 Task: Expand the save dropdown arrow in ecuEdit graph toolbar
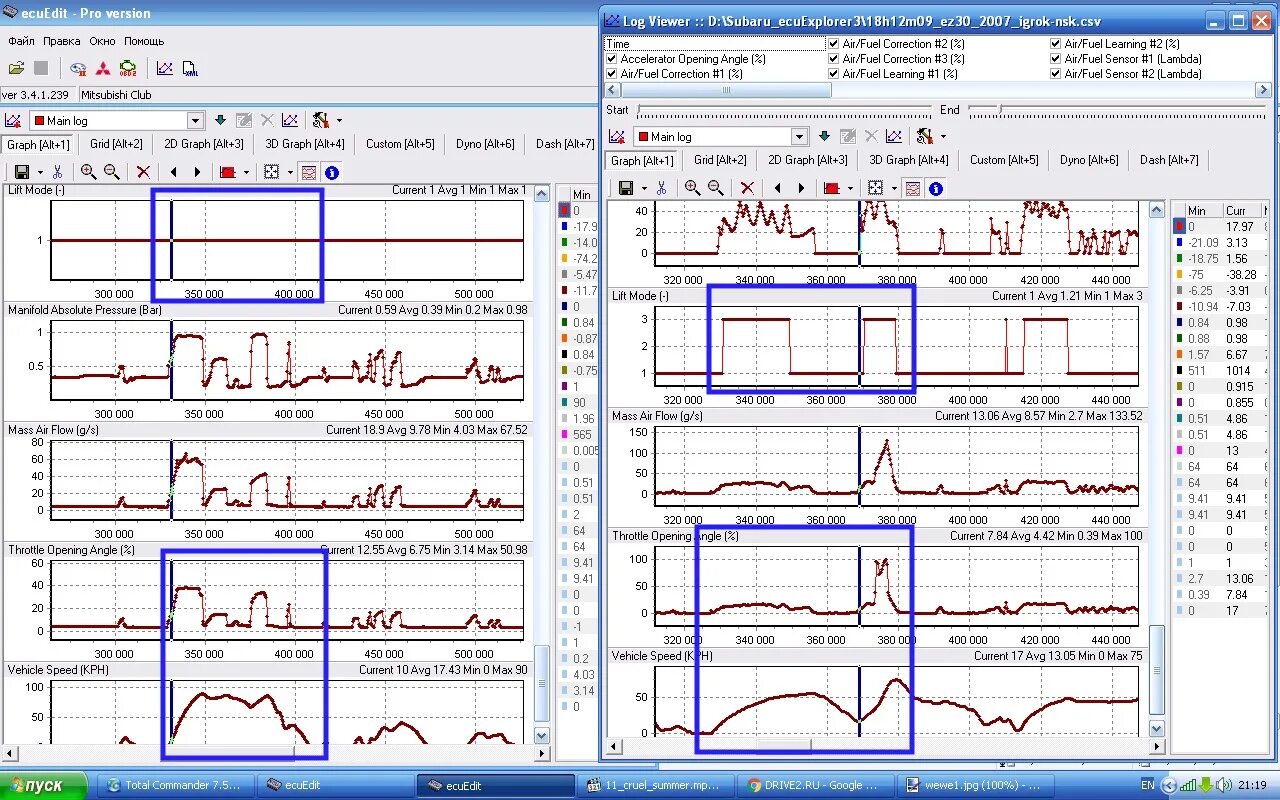pyautogui.click(x=40, y=172)
